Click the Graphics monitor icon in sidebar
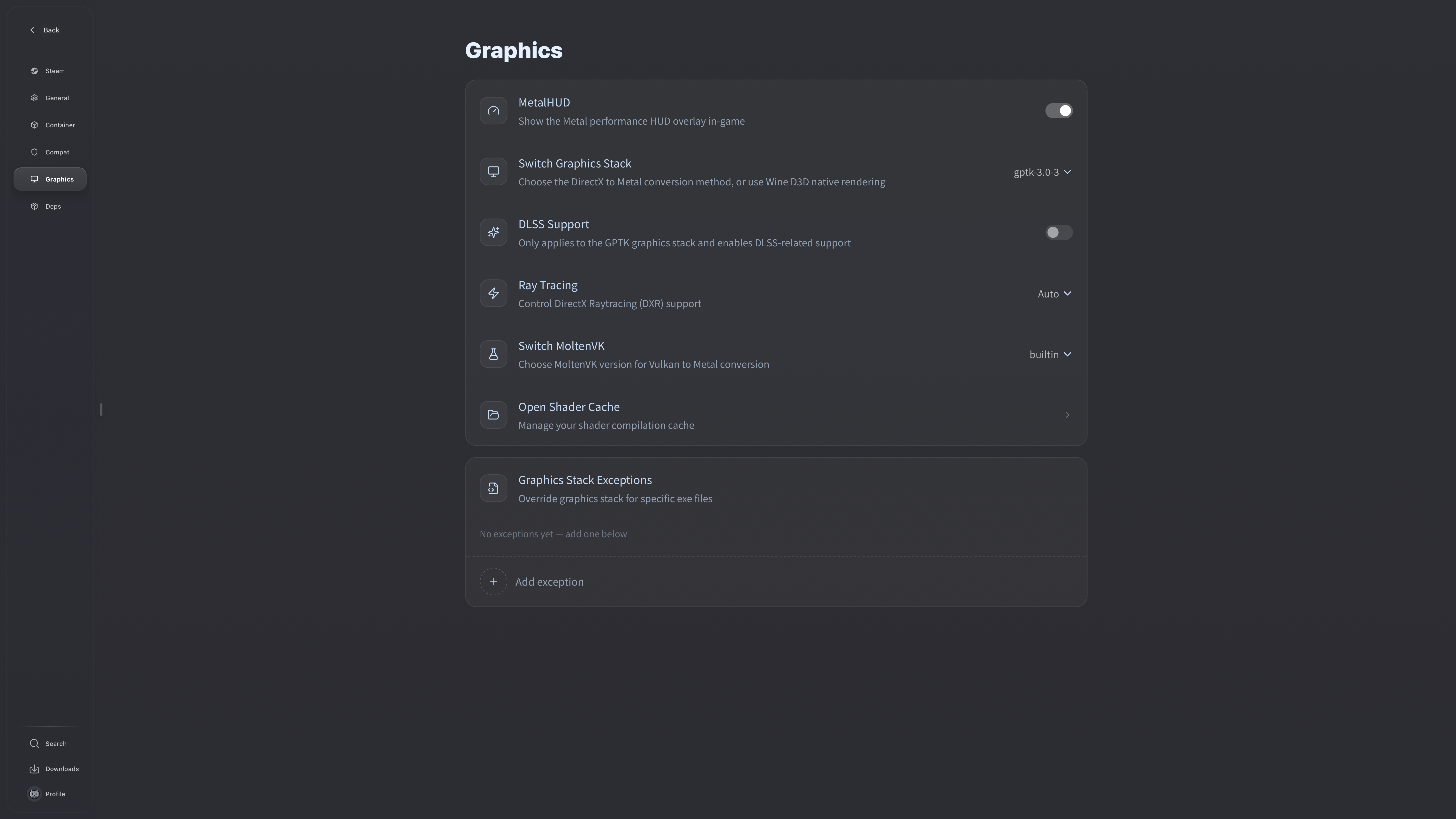This screenshot has width=1456, height=819. pos(34,179)
